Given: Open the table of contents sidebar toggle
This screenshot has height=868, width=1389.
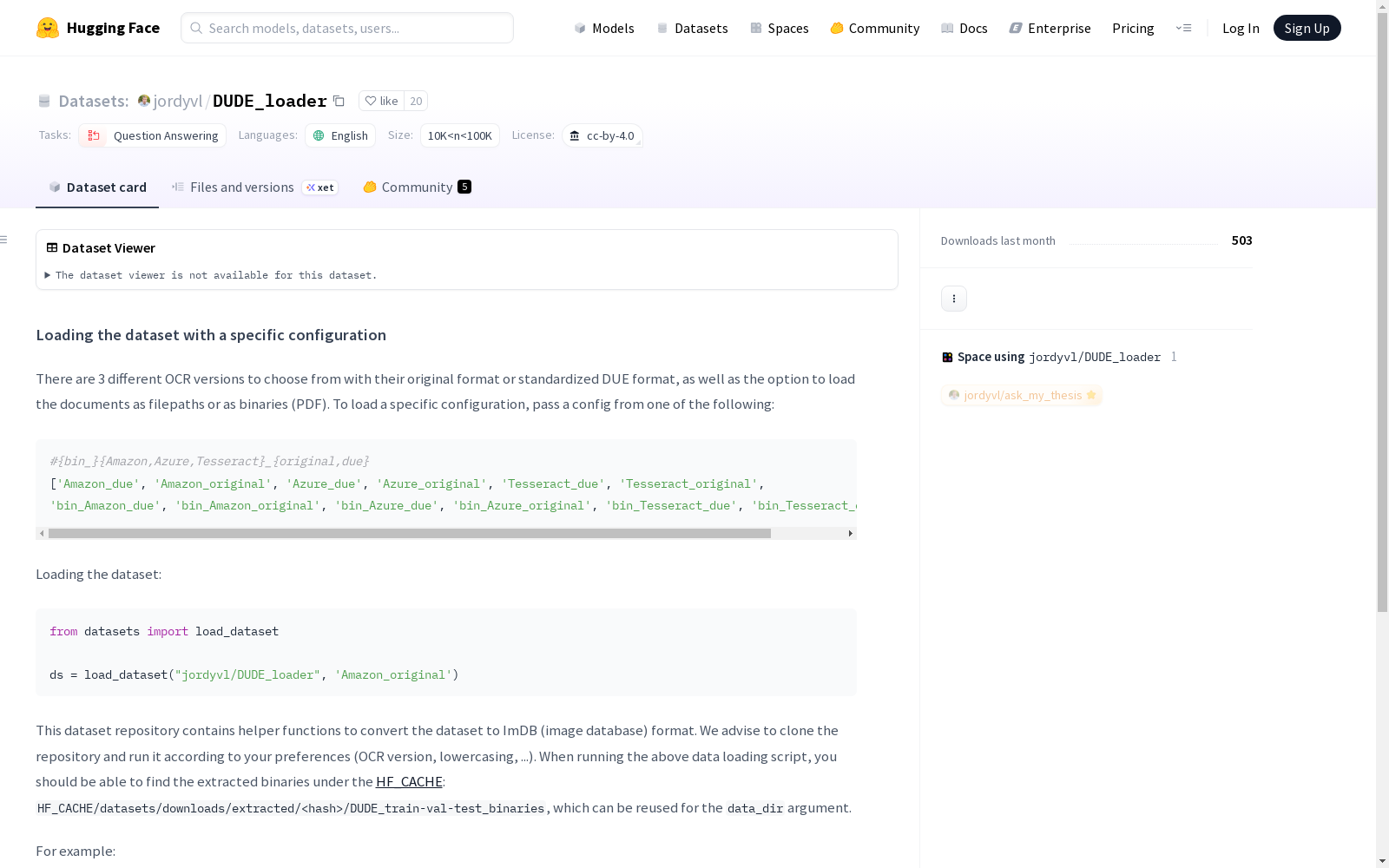Looking at the screenshot, I should pos(4,240).
